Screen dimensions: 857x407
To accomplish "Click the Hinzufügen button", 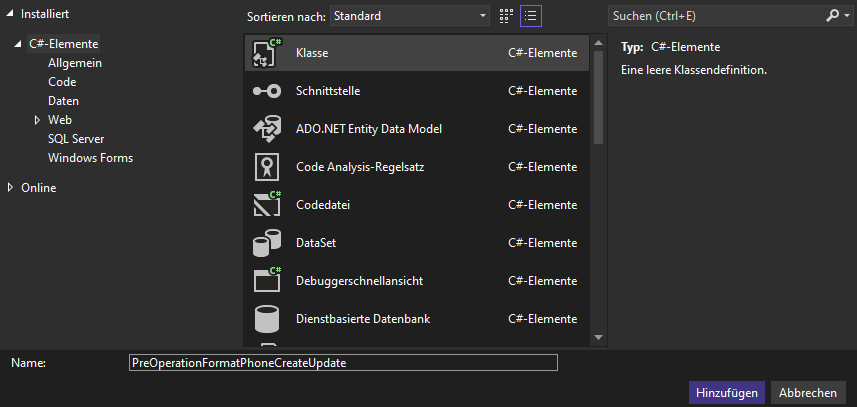I will (x=727, y=393).
